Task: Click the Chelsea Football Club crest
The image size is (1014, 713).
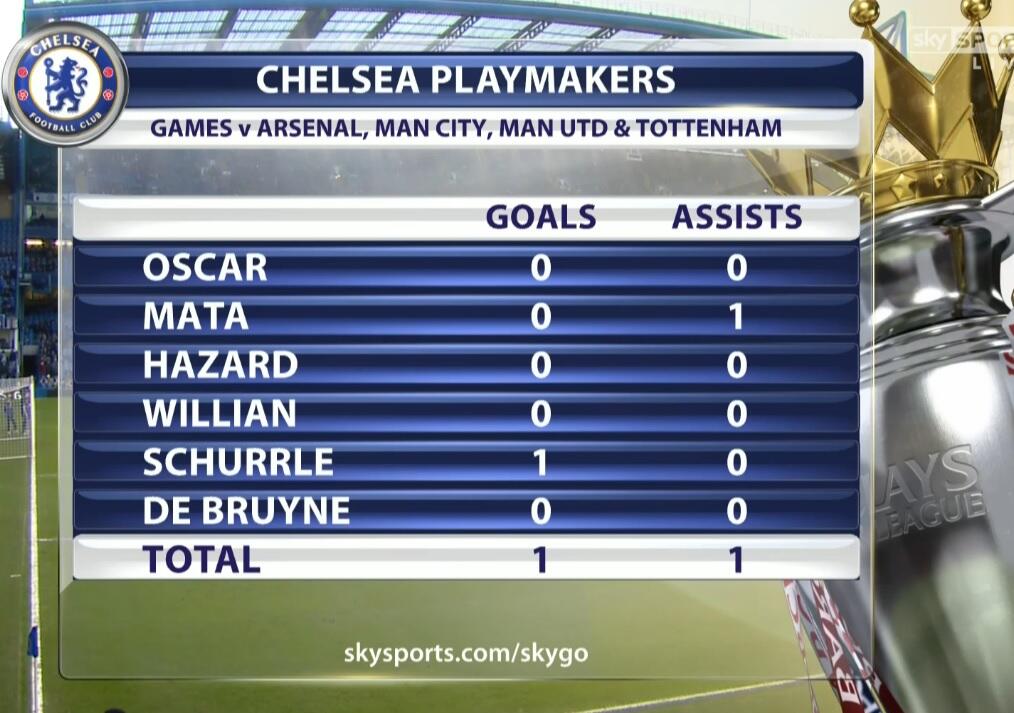Action: (x=65, y=84)
